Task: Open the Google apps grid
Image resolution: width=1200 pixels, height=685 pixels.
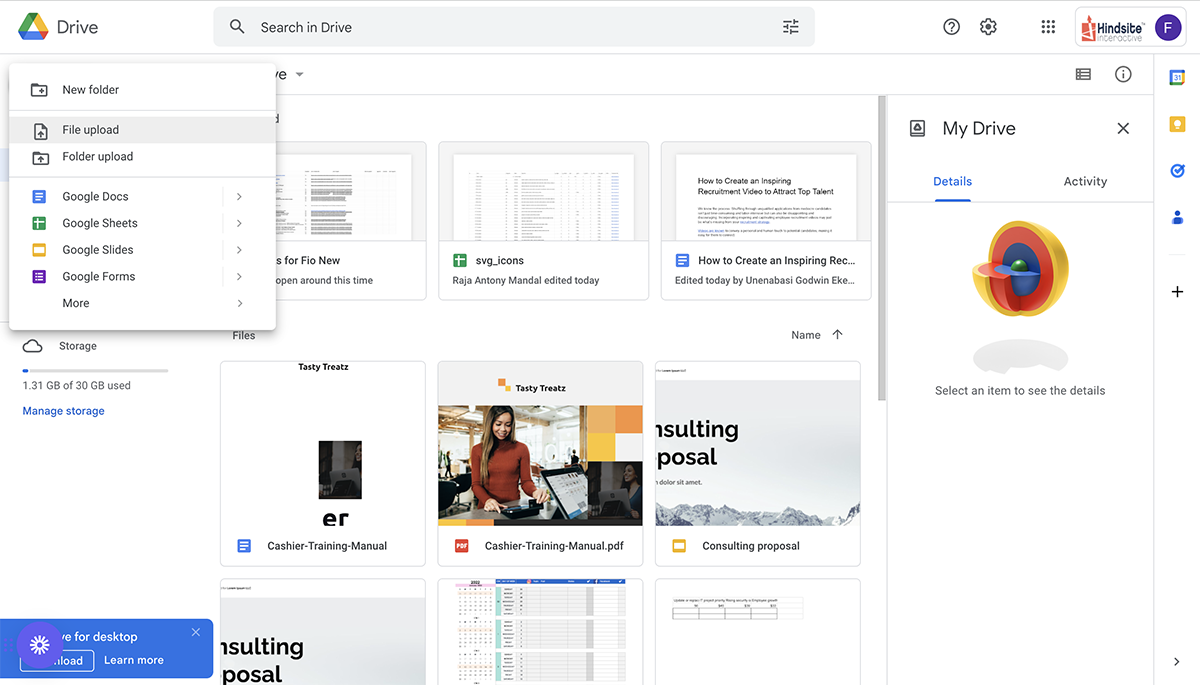Action: pos(1048,27)
